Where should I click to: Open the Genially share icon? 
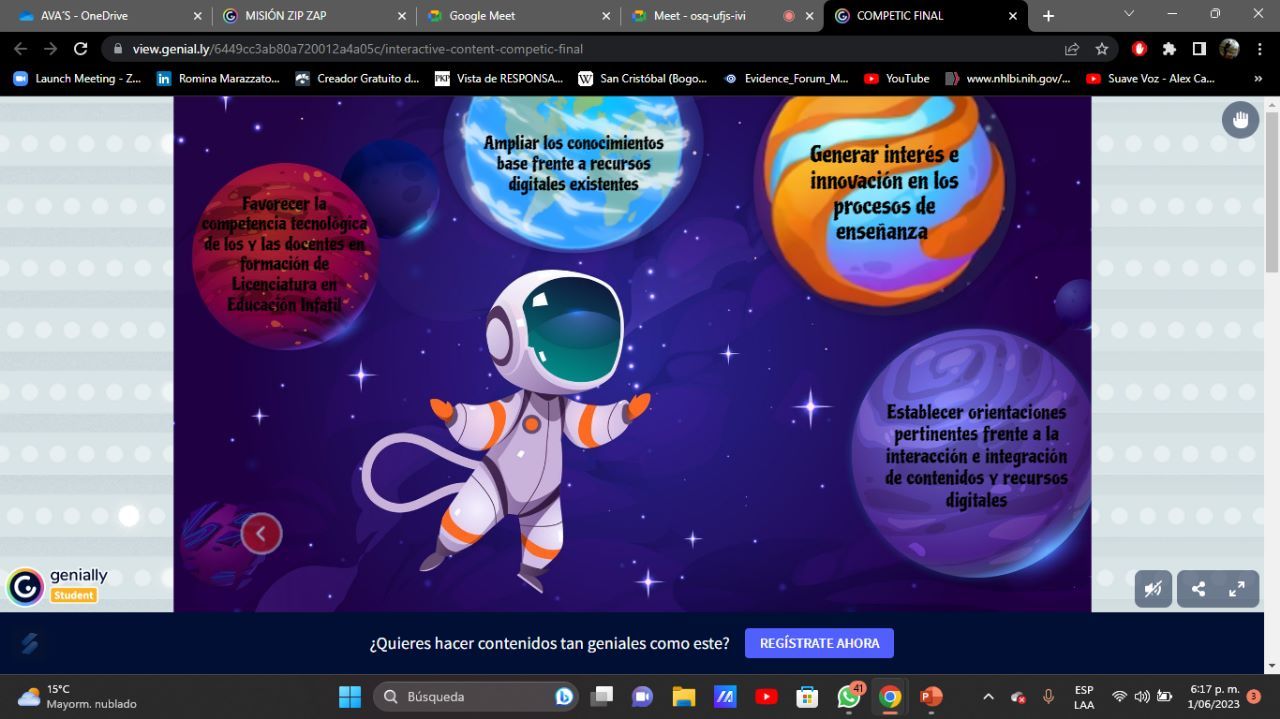[x=1198, y=589]
